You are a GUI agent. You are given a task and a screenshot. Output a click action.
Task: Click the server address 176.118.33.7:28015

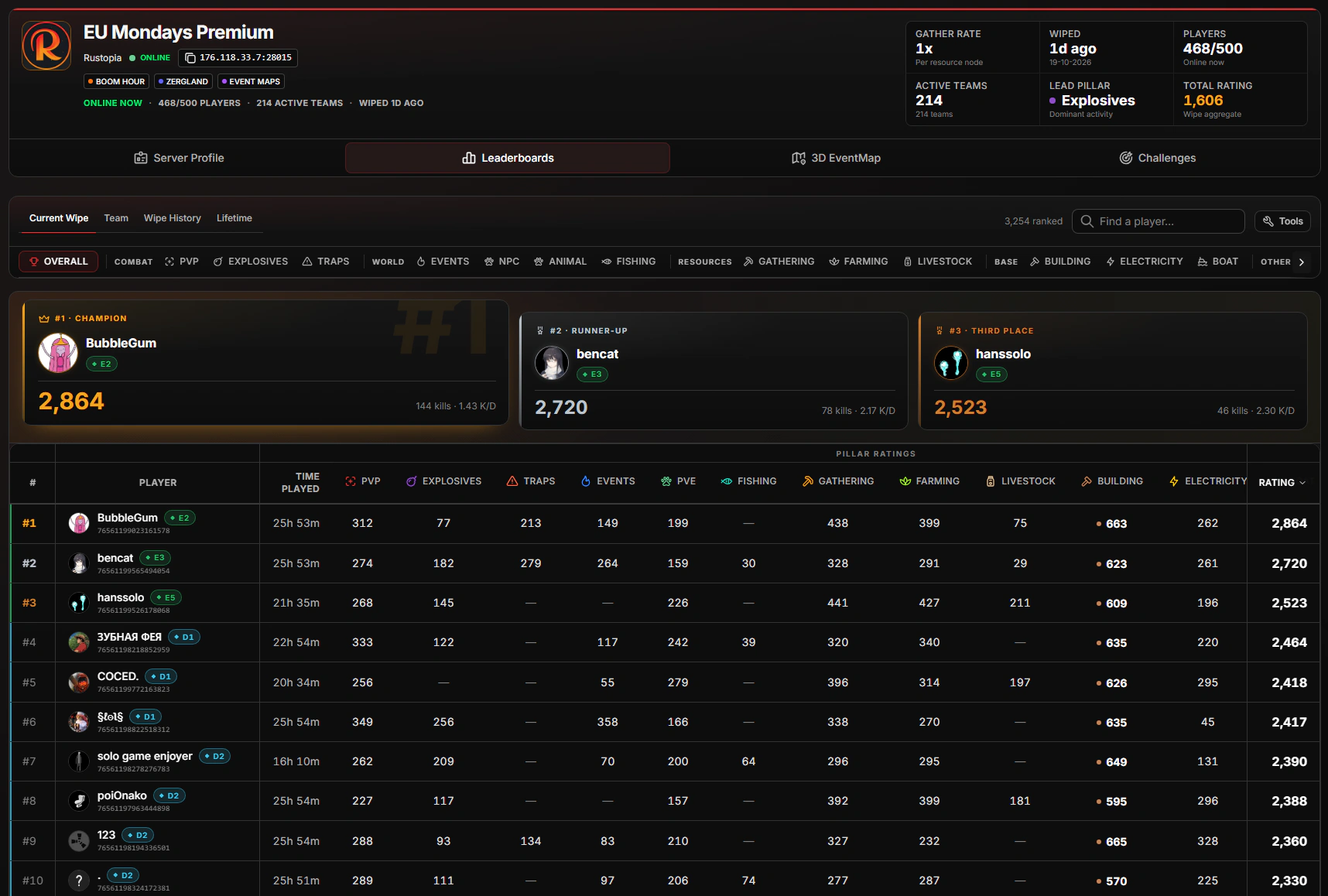click(x=245, y=58)
